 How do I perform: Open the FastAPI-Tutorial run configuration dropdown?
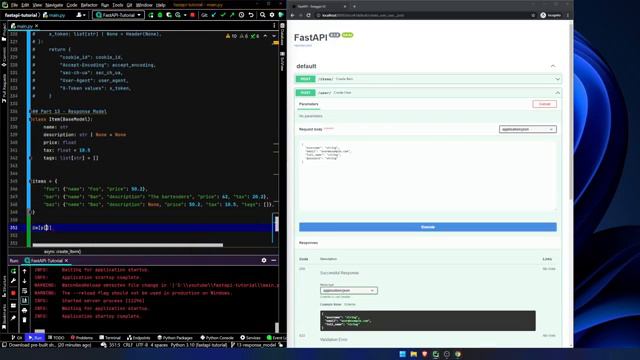click(118, 15)
